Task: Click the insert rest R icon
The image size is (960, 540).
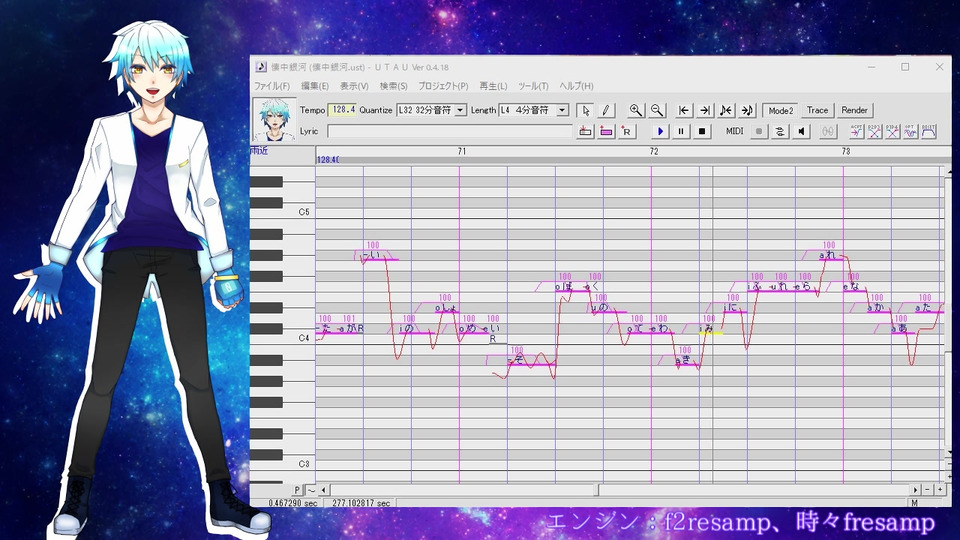Action: [626, 131]
